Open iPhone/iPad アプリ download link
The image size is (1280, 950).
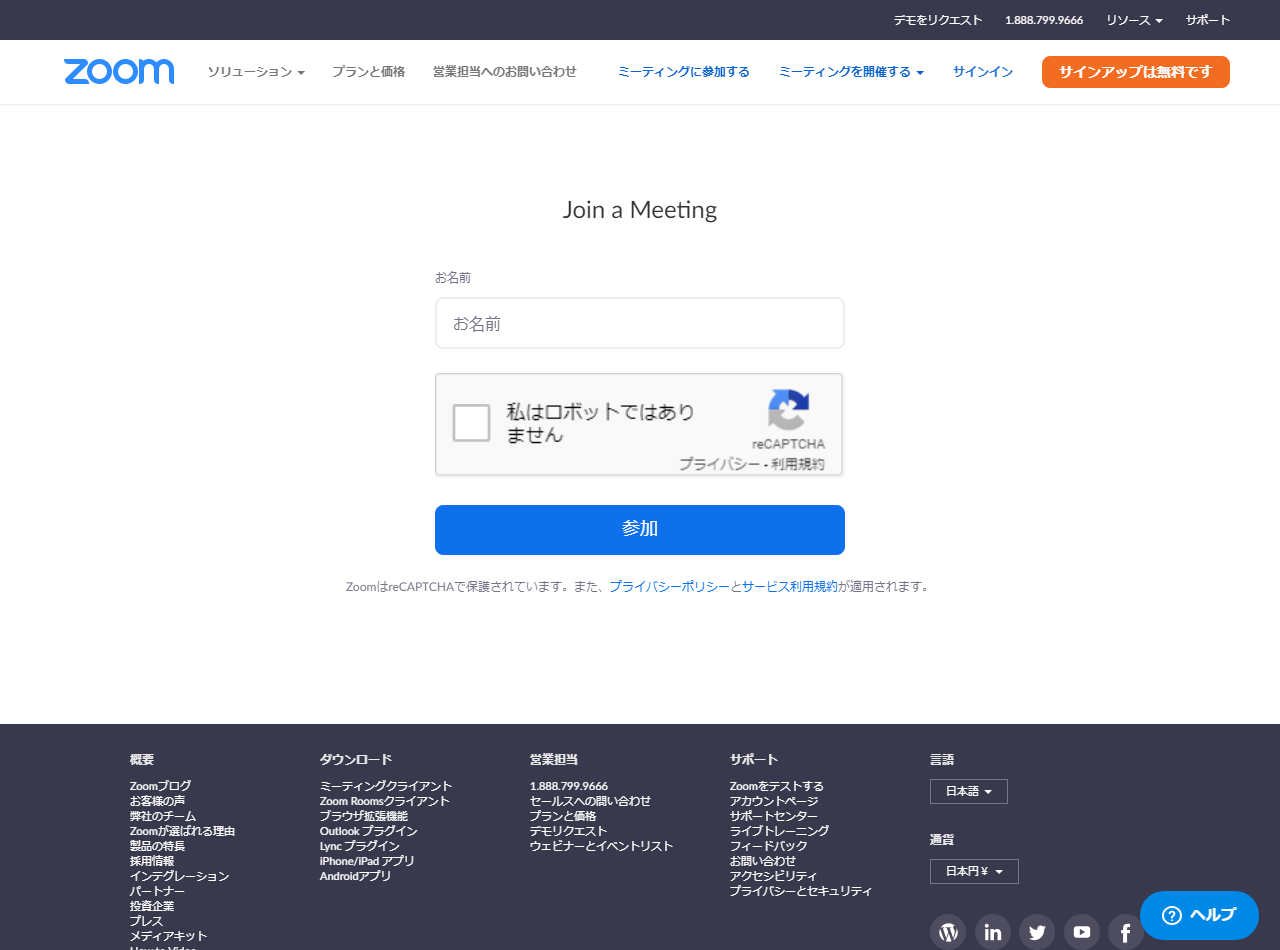pos(367,861)
